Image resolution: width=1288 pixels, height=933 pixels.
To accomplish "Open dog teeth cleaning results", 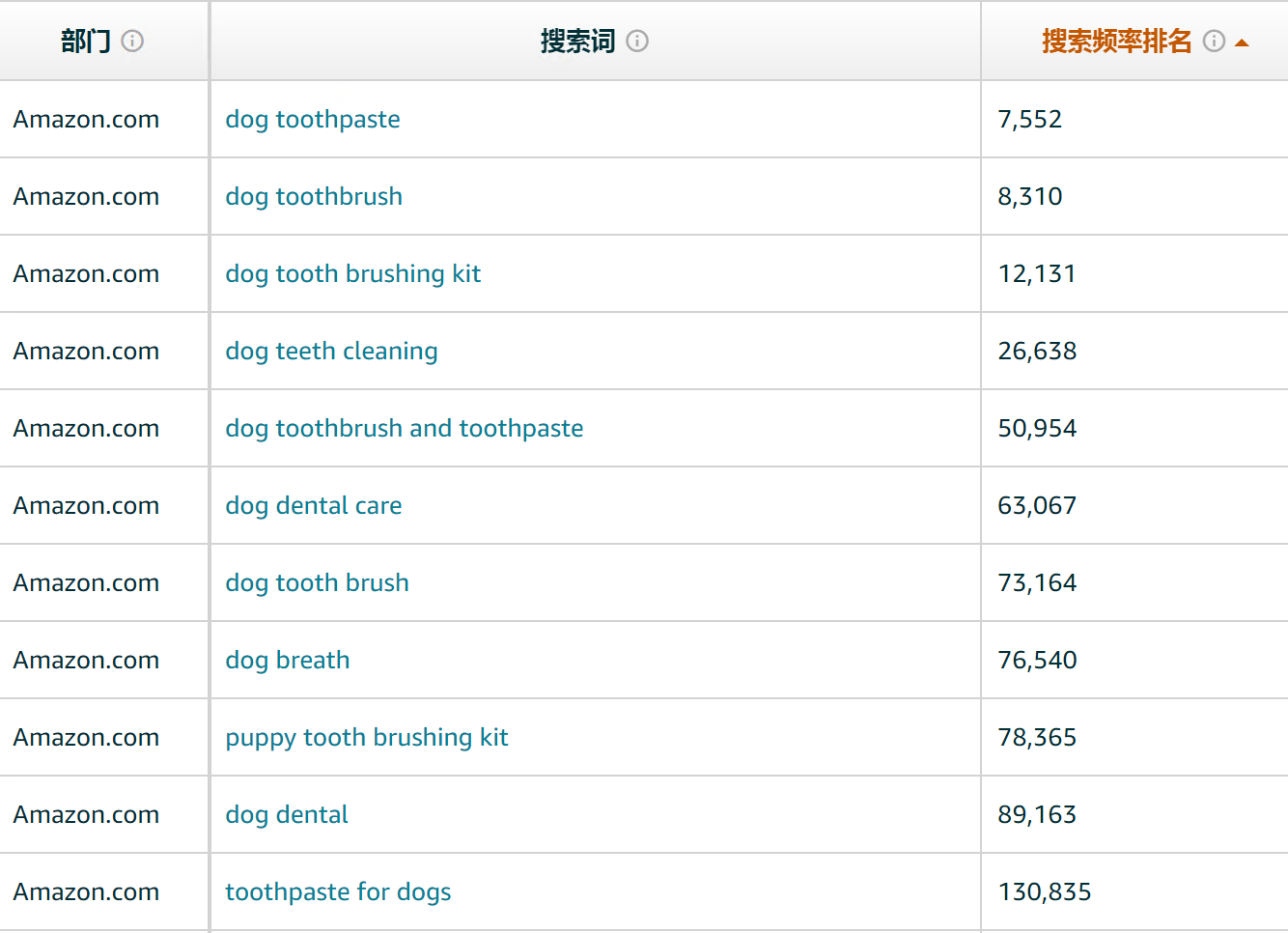I will tap(331, 351).
